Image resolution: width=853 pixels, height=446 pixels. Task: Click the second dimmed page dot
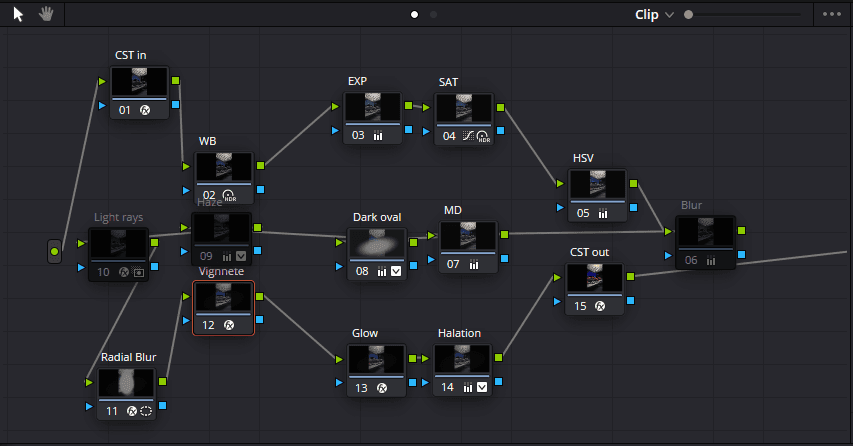point(434,14)
